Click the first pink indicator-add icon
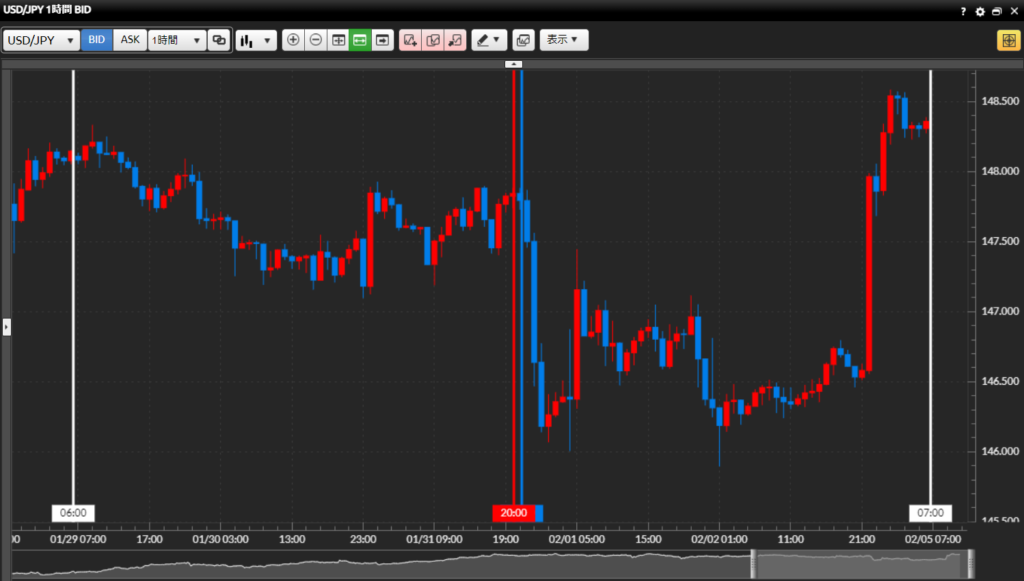Screen dimensions: 1024x581 point(410,40)
